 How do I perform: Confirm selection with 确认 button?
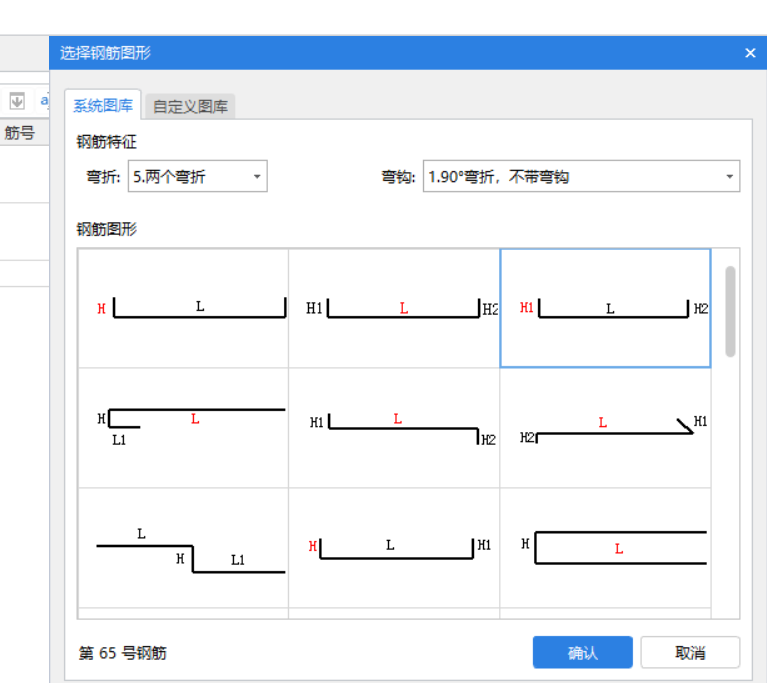pos(582,653)
